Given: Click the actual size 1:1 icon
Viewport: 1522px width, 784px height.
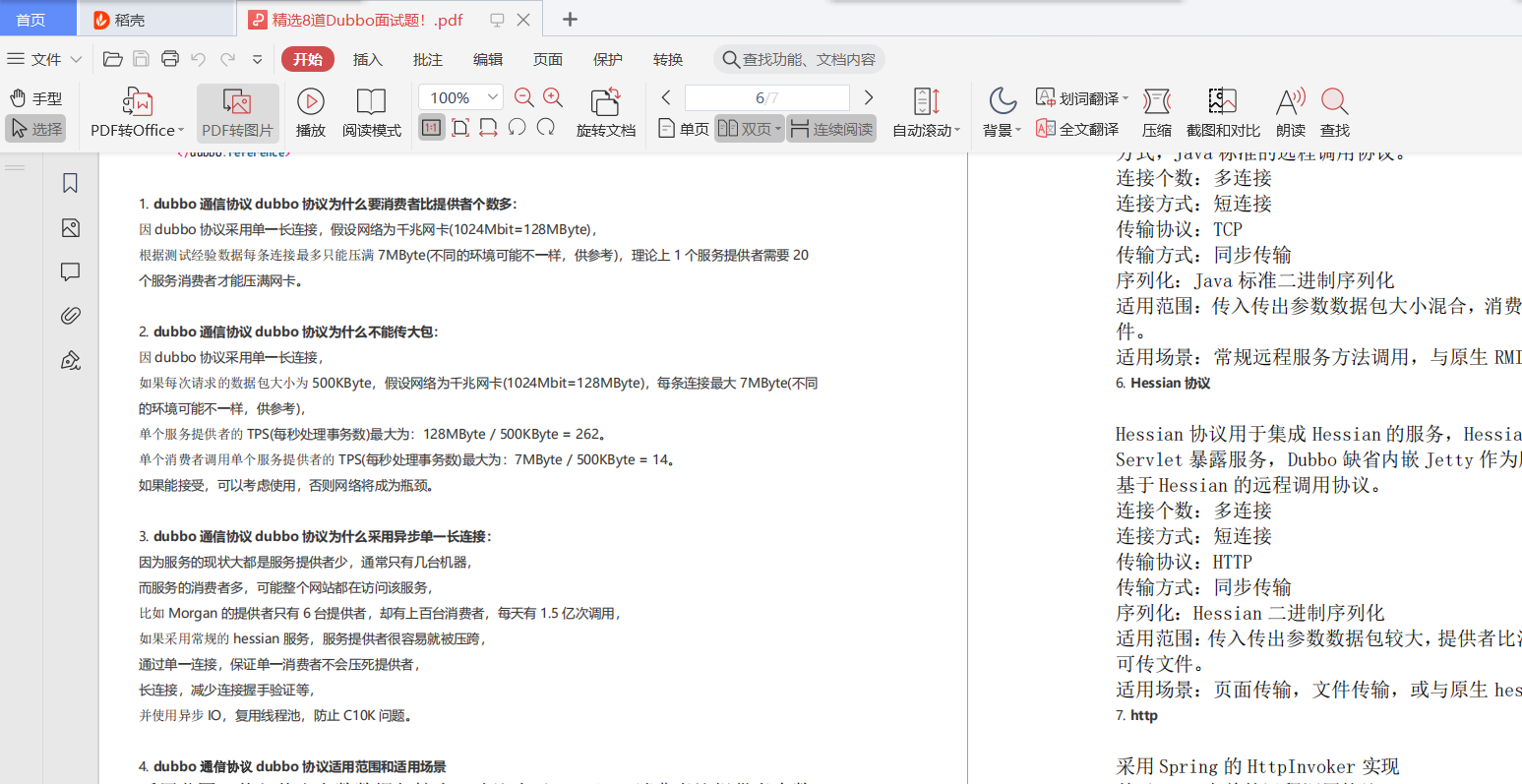Looking at the screenshot, I should click(x=431, y=128).
